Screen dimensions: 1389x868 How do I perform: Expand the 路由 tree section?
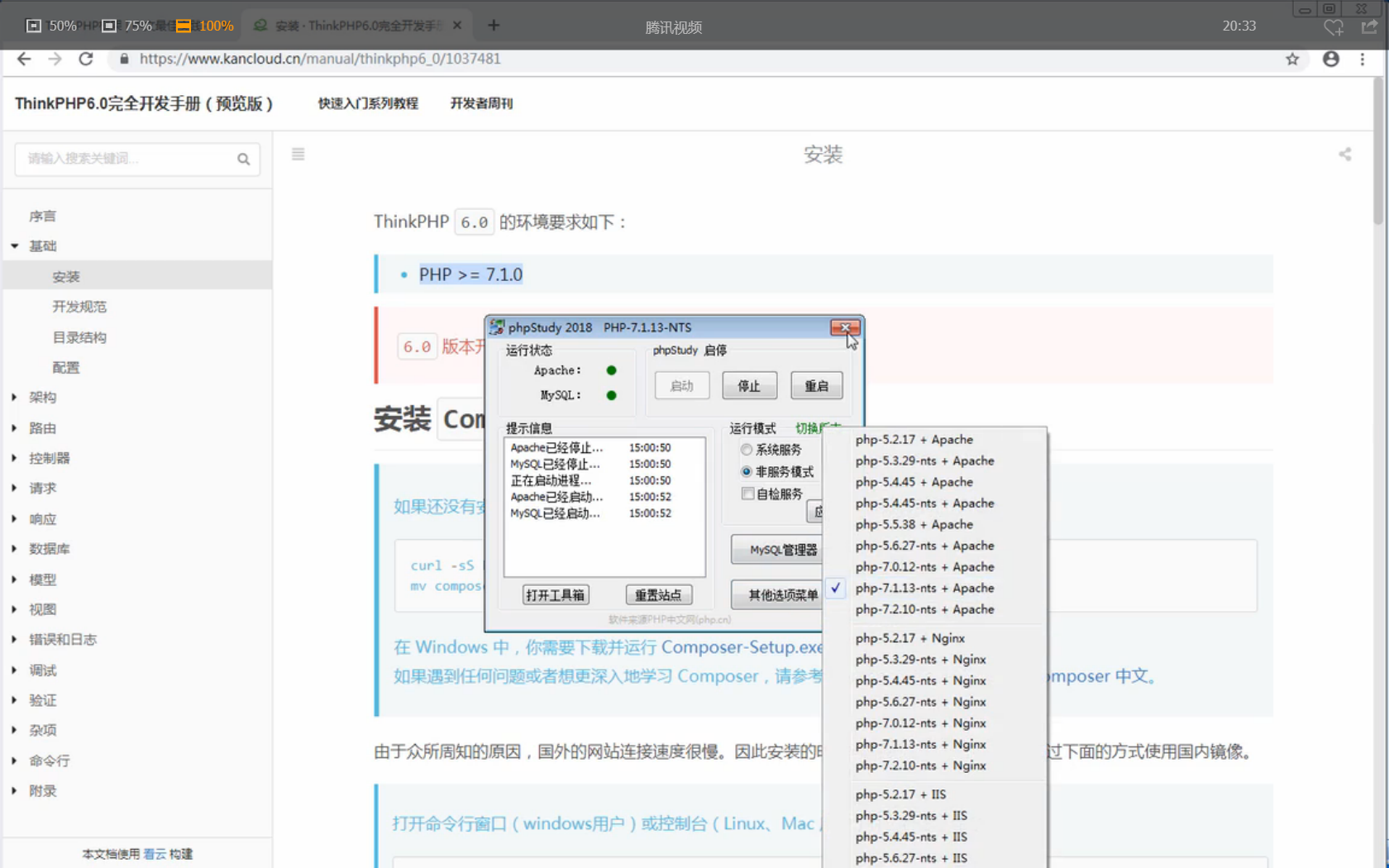(x=15, y=428)
